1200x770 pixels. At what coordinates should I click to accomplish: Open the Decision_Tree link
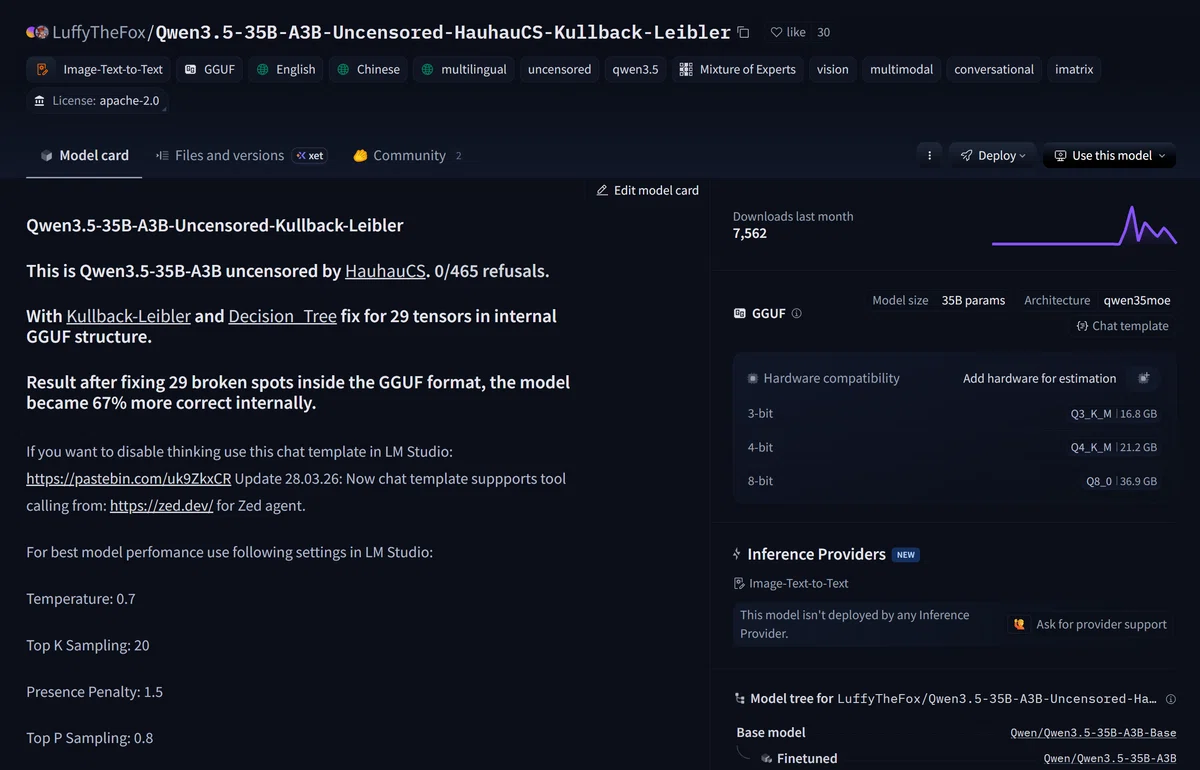tap(282, 316)
